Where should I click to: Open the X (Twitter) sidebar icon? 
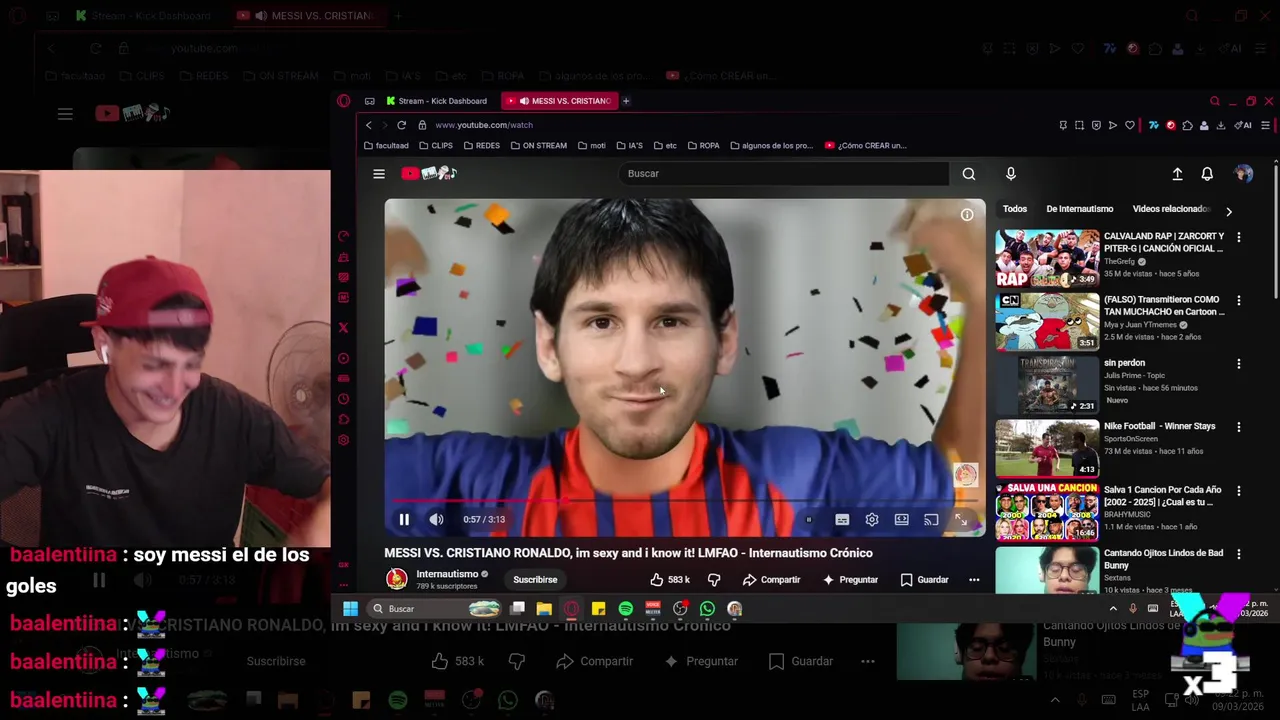(343, 328)
